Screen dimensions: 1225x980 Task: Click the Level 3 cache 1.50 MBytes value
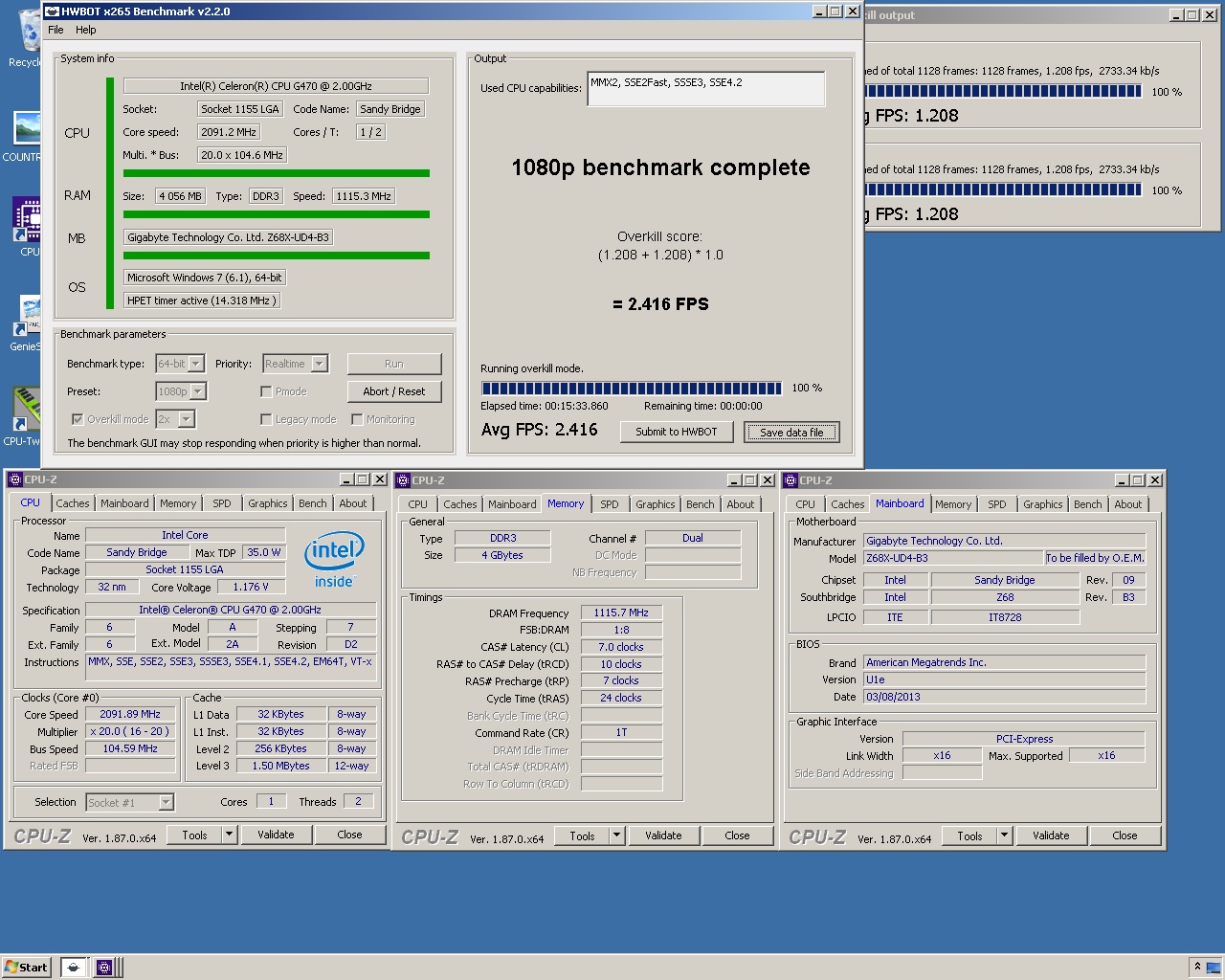(280, 766)
